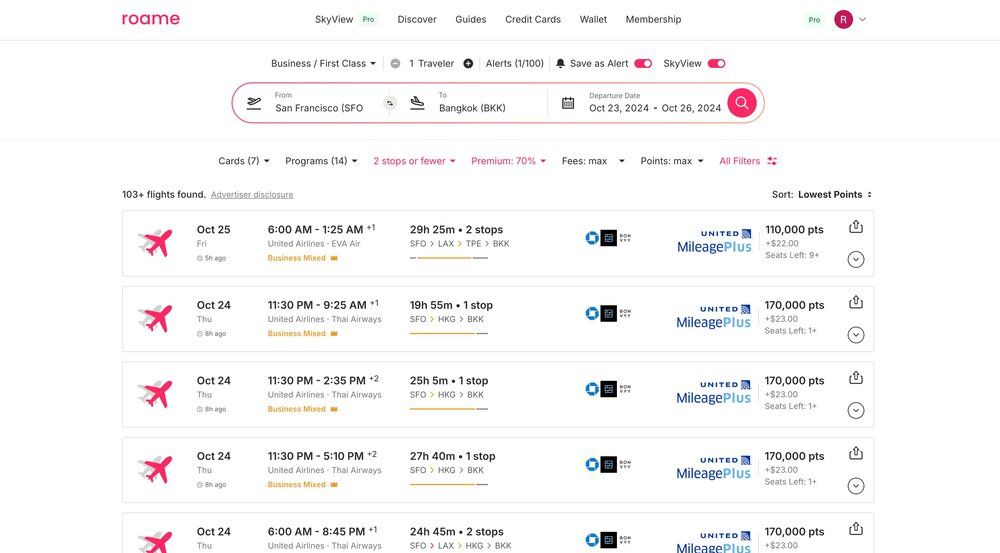Open the Programs (14) filter
Image resolution: width=1000 pixels, height=553 pixels.
(321, 161)
